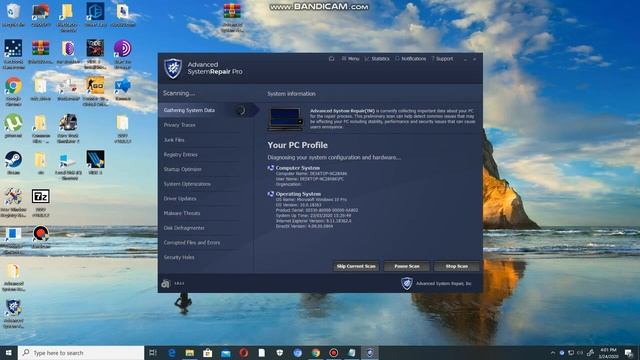This screenshot has width=640, height=360.
Task: Click the Advanced System Repair, Inc footer logo
Action: pyautogui.click(x=407, y=283)
